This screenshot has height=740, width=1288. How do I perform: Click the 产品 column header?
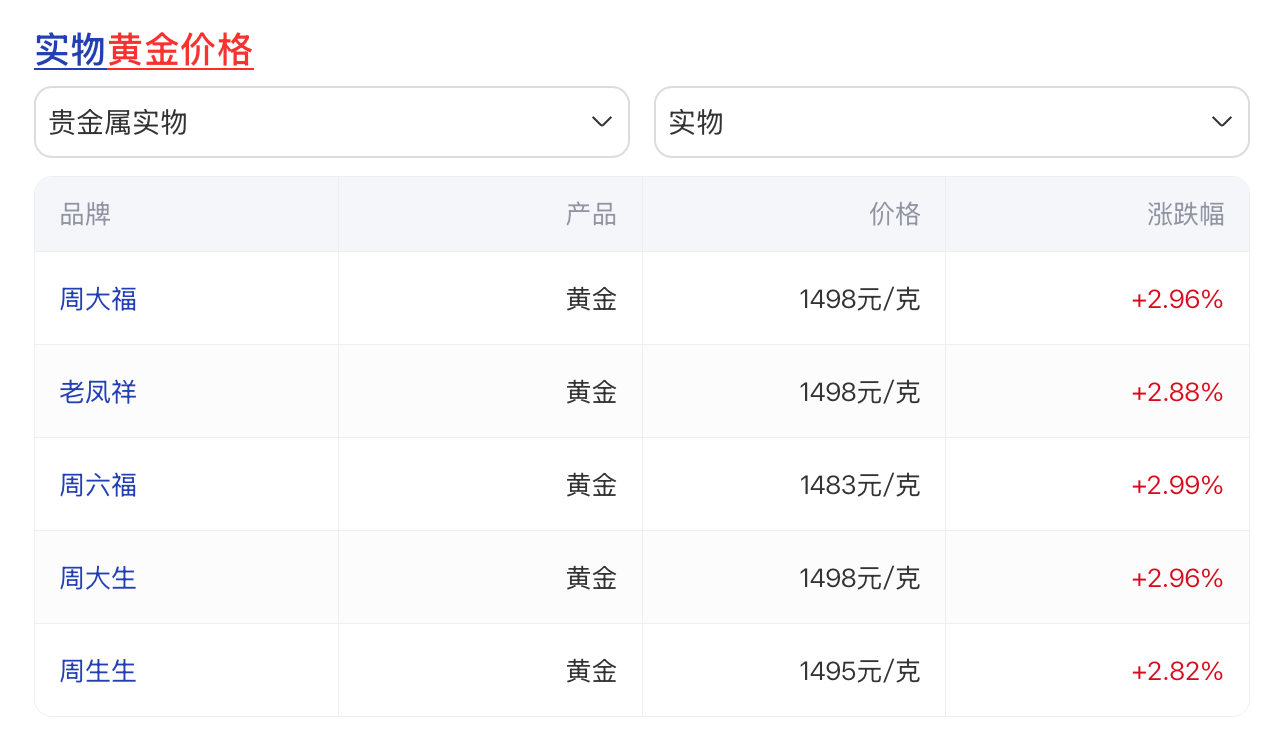(x=591, y=213)
